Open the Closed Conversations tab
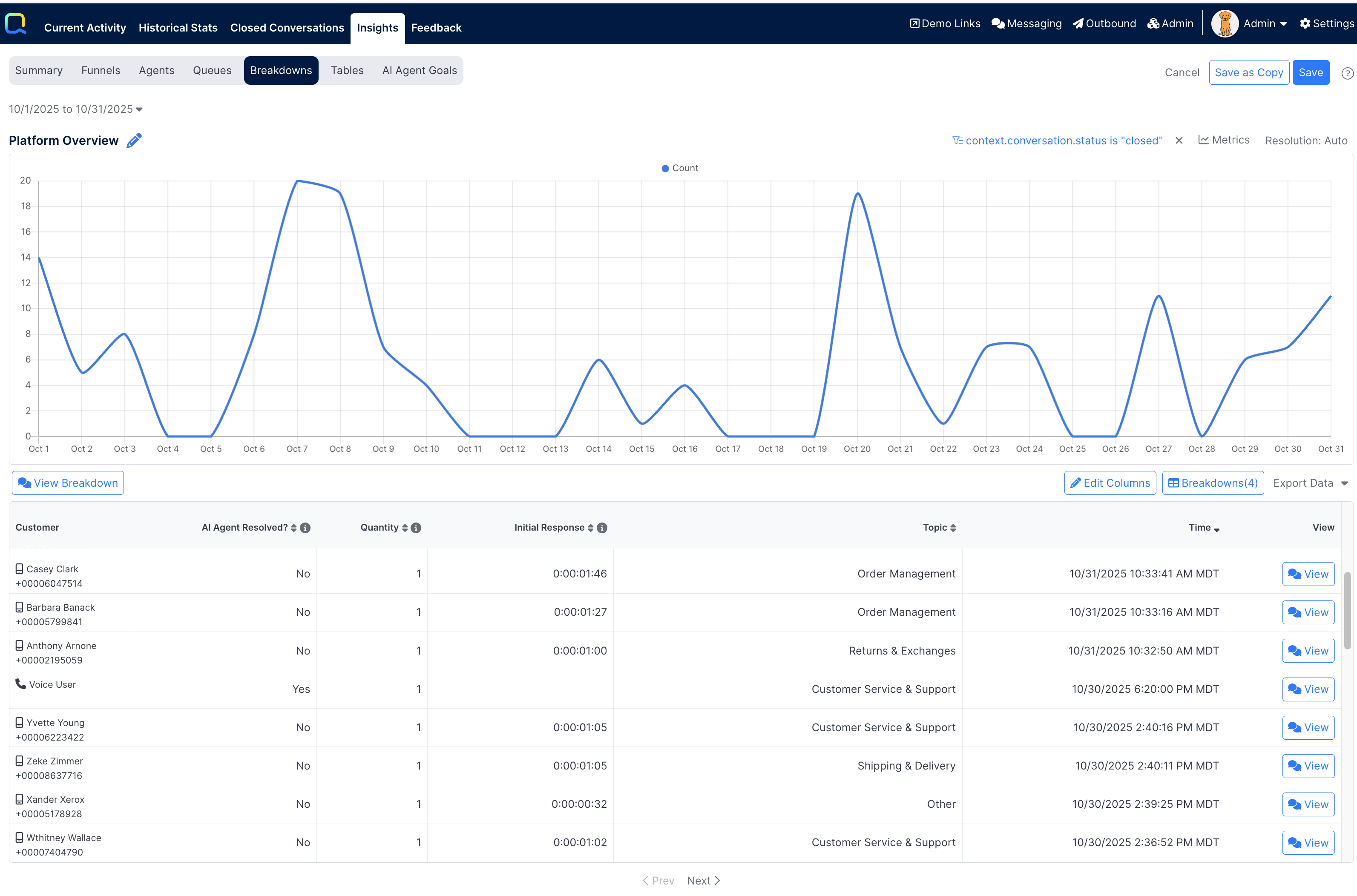Image resolution: width=1357 pixels, height=896 pixels. click(287, 27)
